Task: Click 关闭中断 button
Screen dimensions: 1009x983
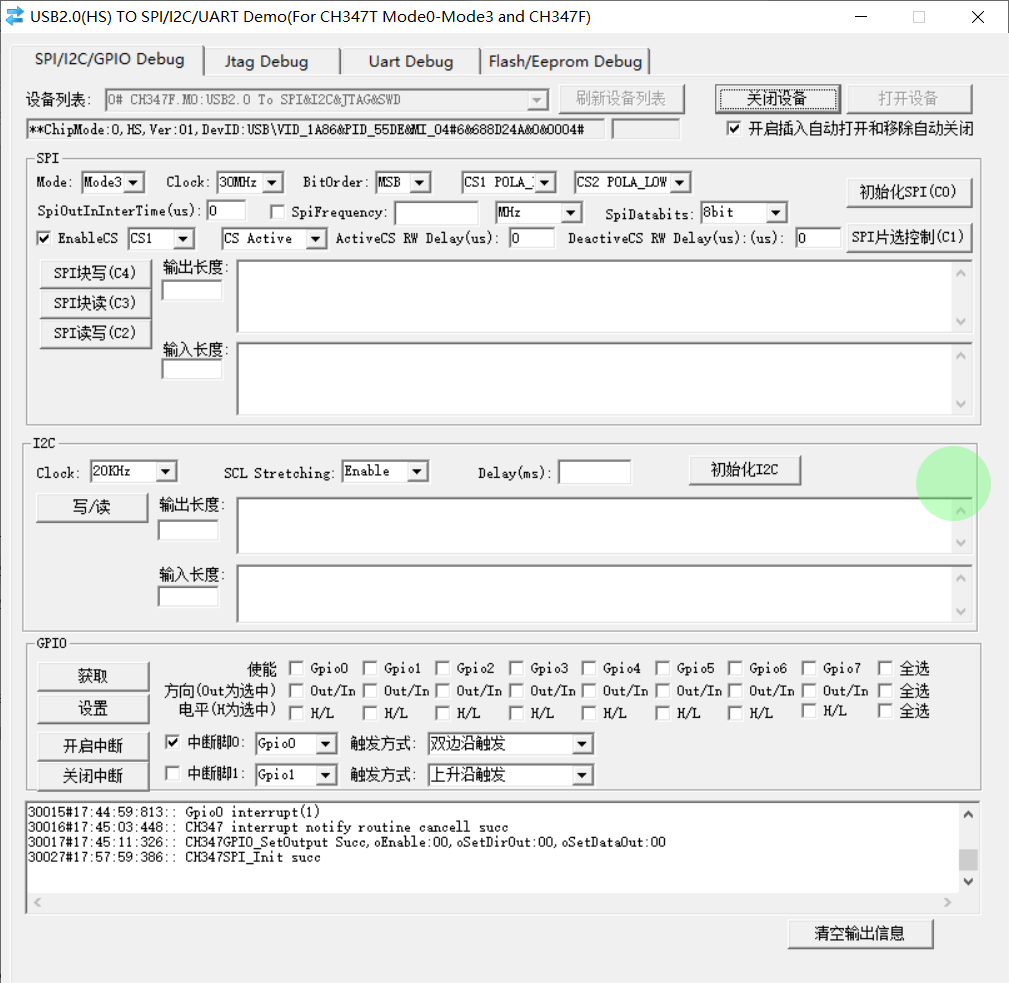Action: [93, 776]
